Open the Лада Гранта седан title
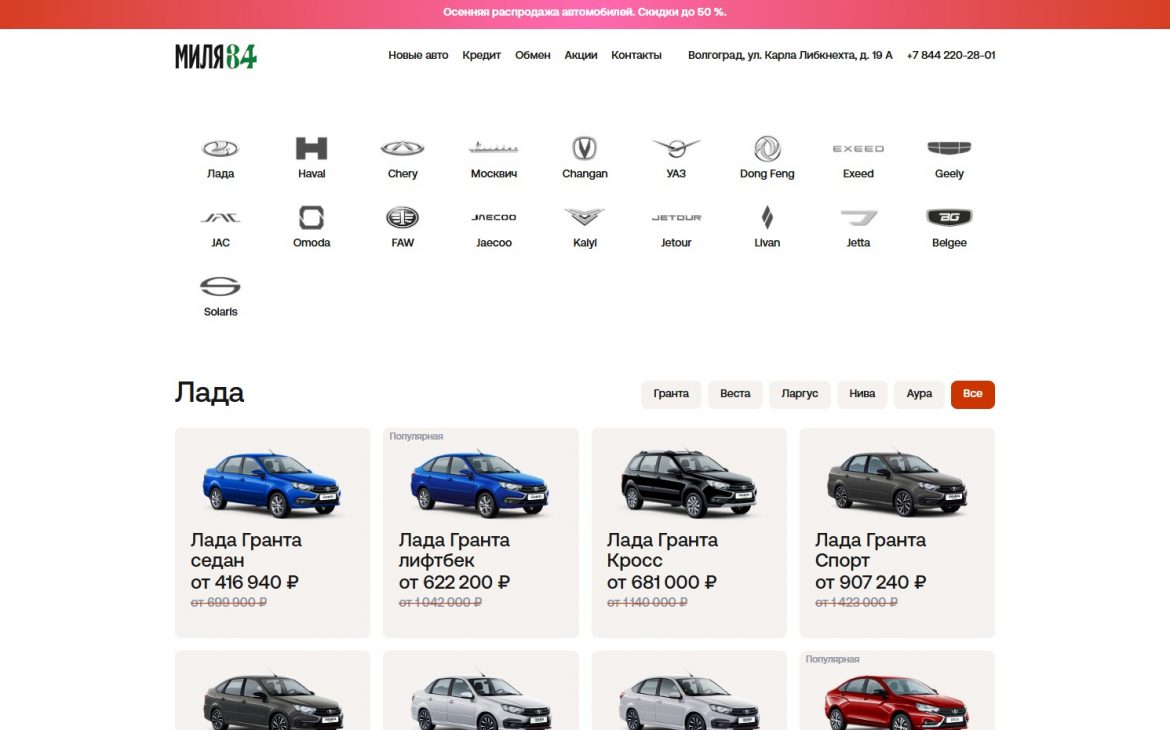The width and height of the screenshot is (1170, 730). pyautogui.click(x=246, y=550)
